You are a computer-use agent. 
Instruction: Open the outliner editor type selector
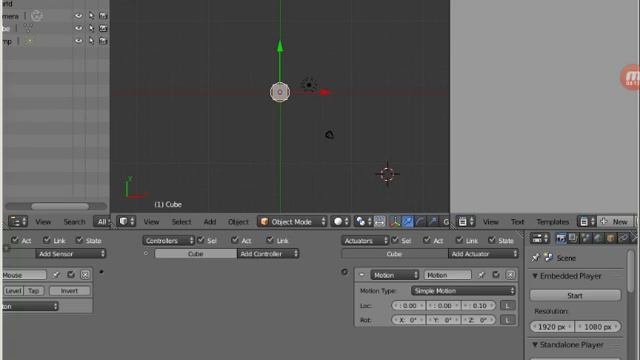[x=18, y=222]
